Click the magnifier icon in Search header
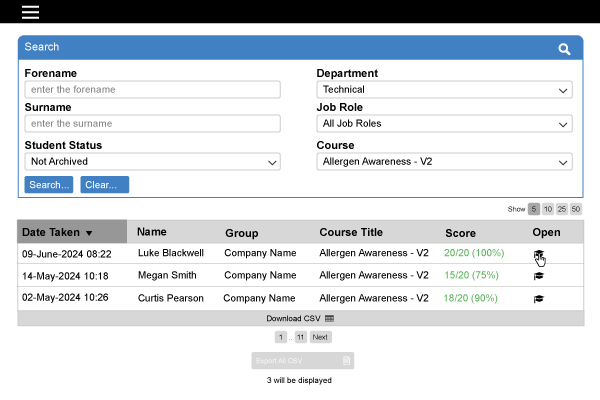Screen dimensions: 600x400 coord(564,49)
